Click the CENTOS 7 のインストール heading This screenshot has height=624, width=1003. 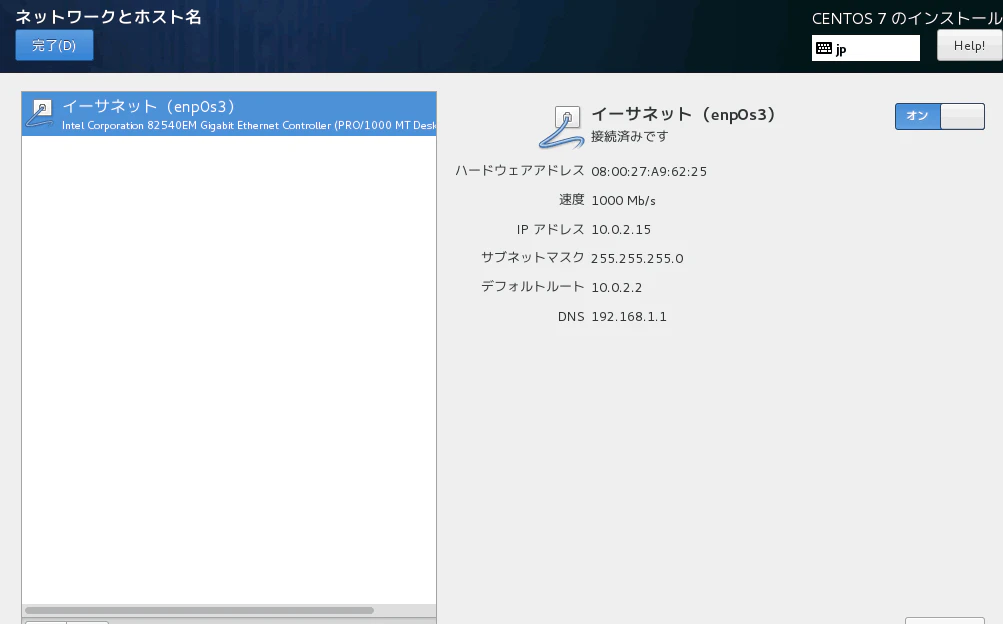tap(907, 19)
